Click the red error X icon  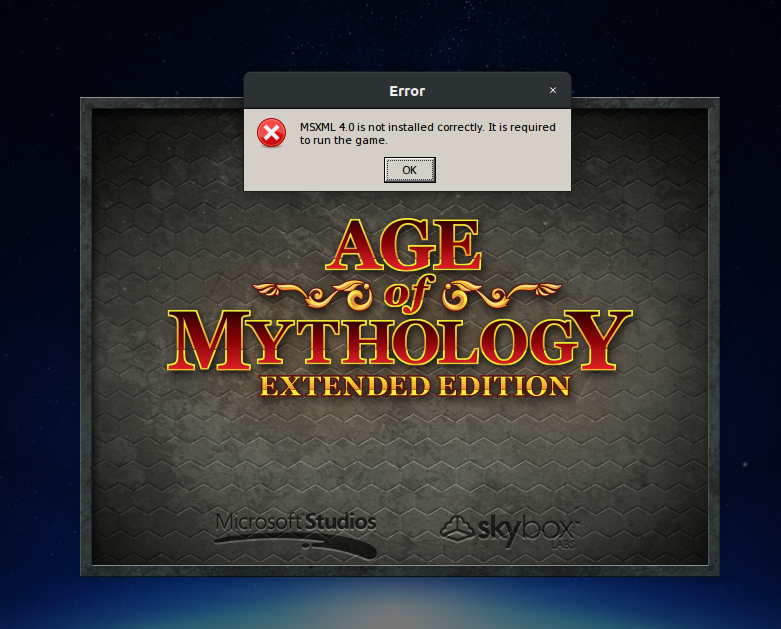coord(271,133)
